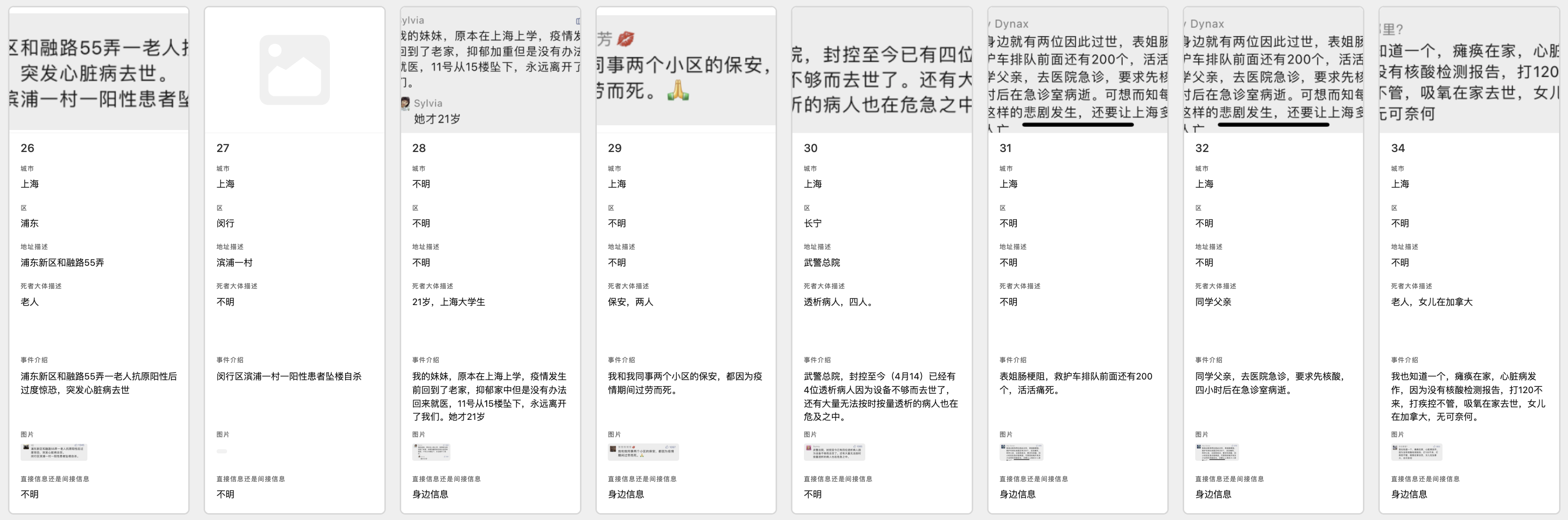Click 不明 under 直接信息还是间接信息 on card 27
1568x520 pixels.
point(224,494)
